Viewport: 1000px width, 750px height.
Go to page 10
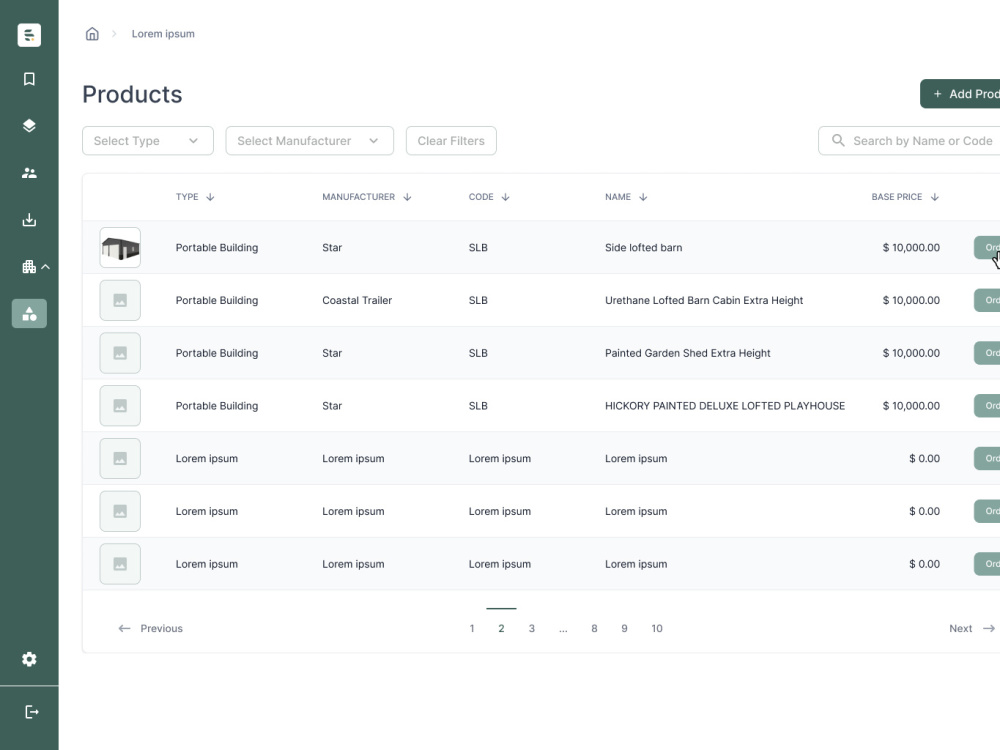tap(657, 629)
